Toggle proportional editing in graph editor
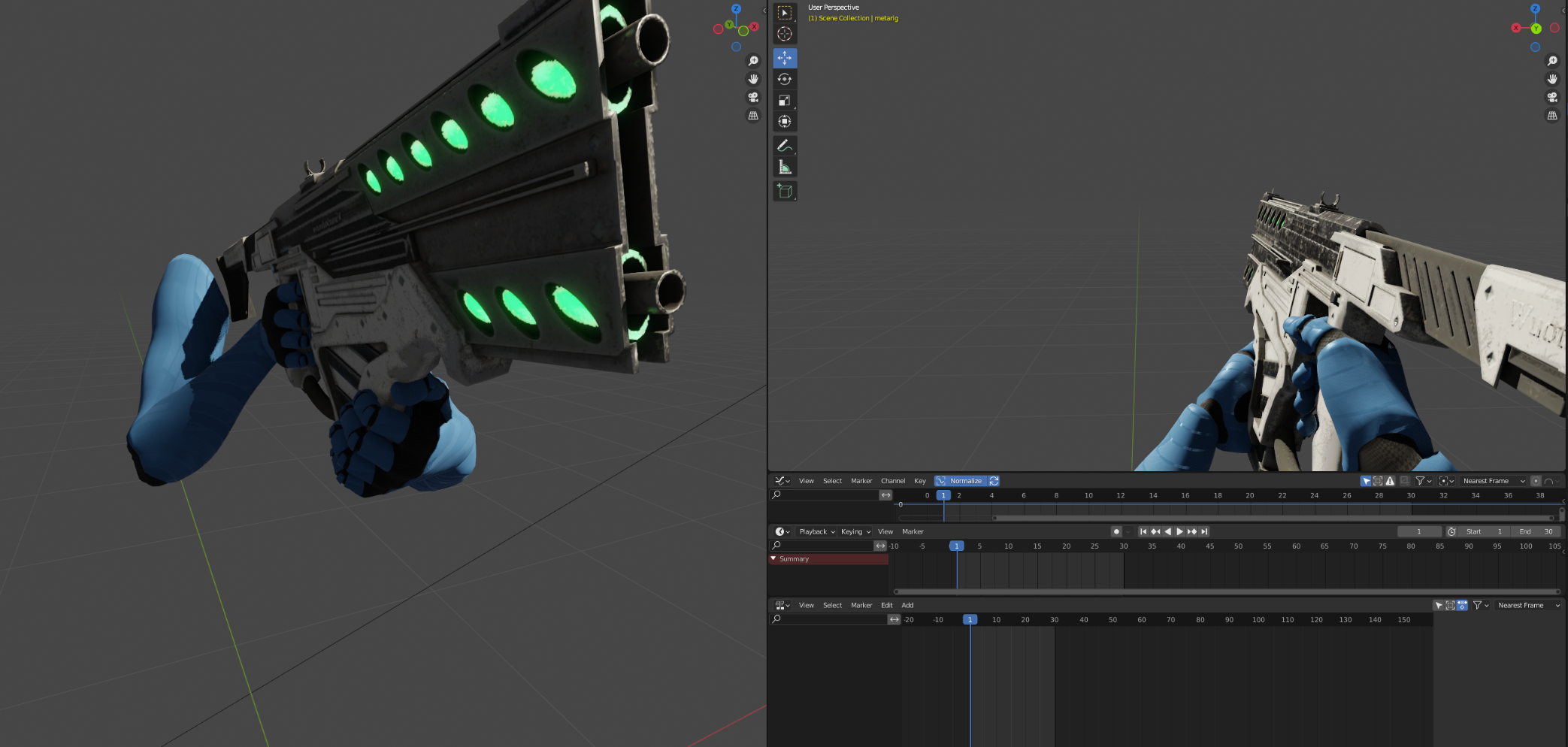Screen dimensions: 1568x747 click(1536, 481)
